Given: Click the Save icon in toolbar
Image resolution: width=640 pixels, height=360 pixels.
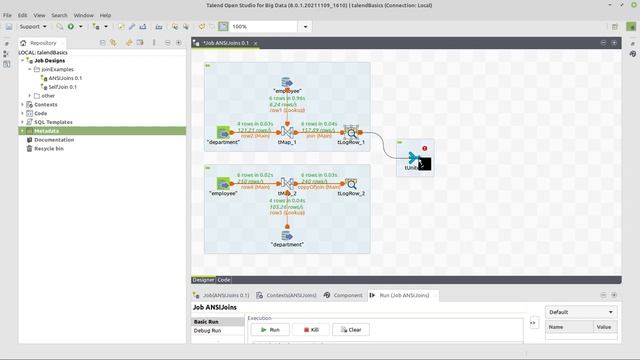Looking at the screenshot, I should (9, 27).
